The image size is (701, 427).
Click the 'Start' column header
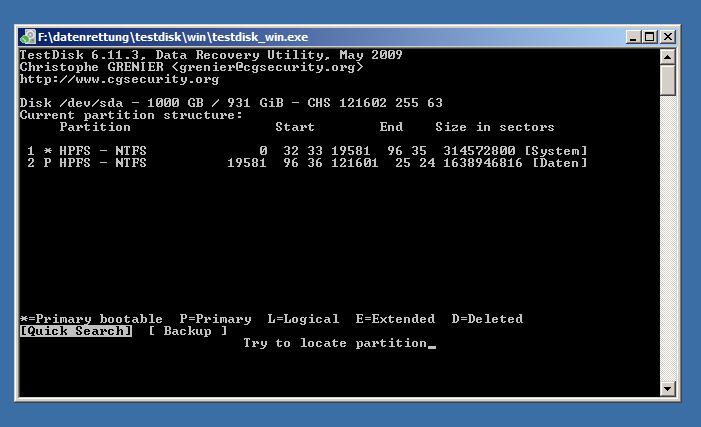coord(295,127)
